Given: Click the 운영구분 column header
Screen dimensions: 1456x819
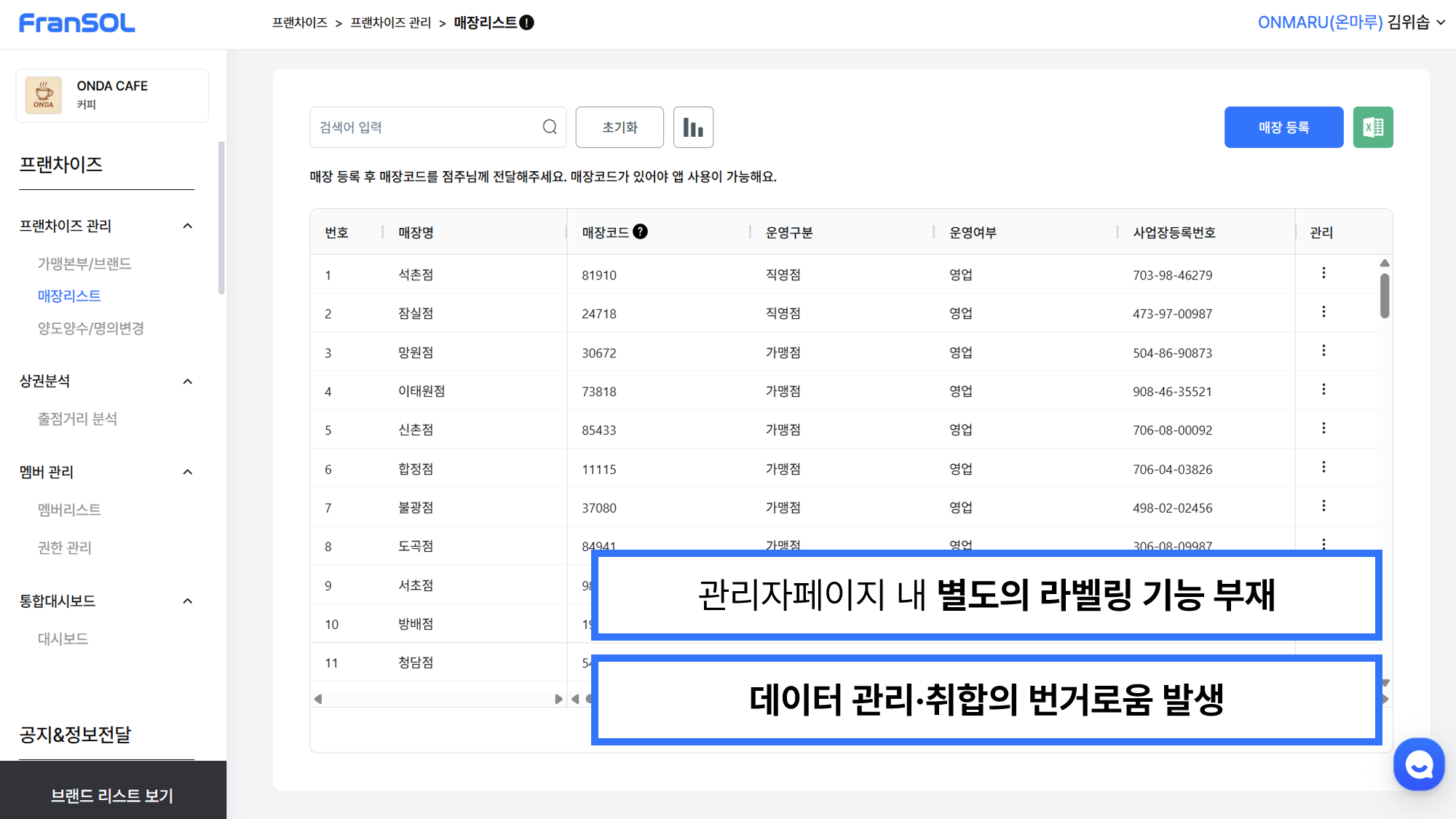Looking at the screenshot, I should click(789, 232).
